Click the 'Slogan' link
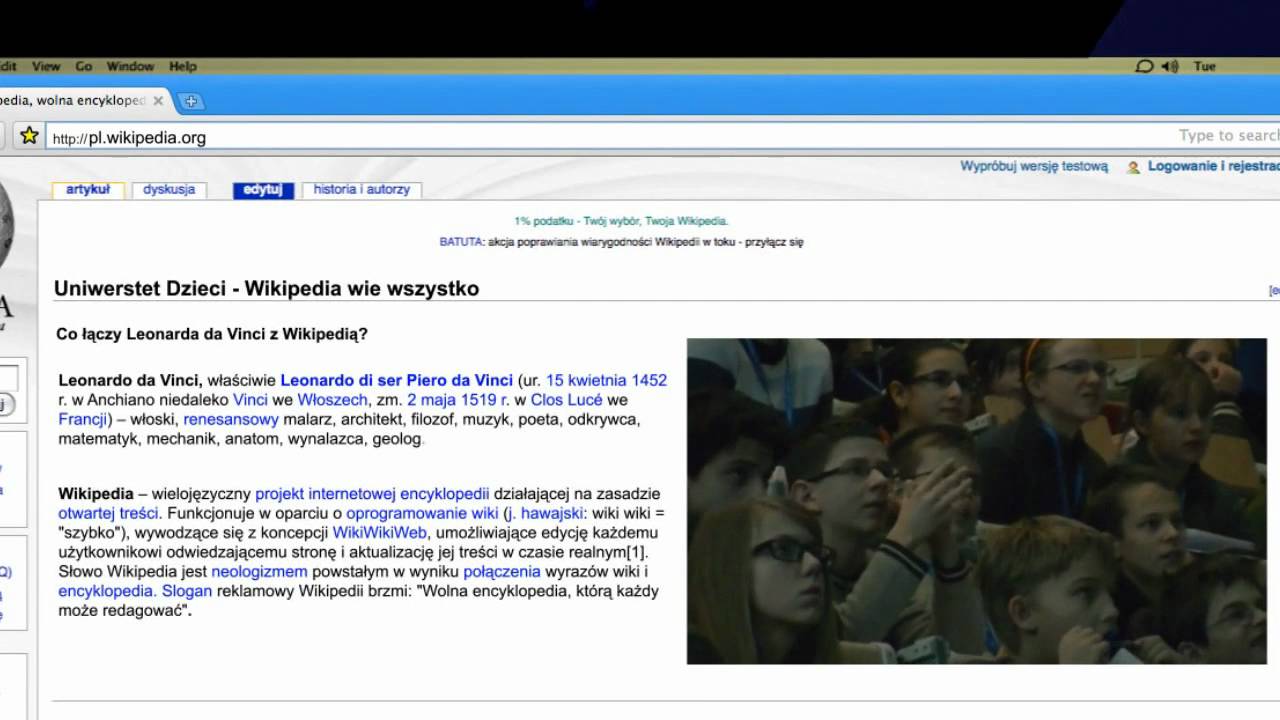Viewport: 1280px width, 720px height. (x=187, y=591)
